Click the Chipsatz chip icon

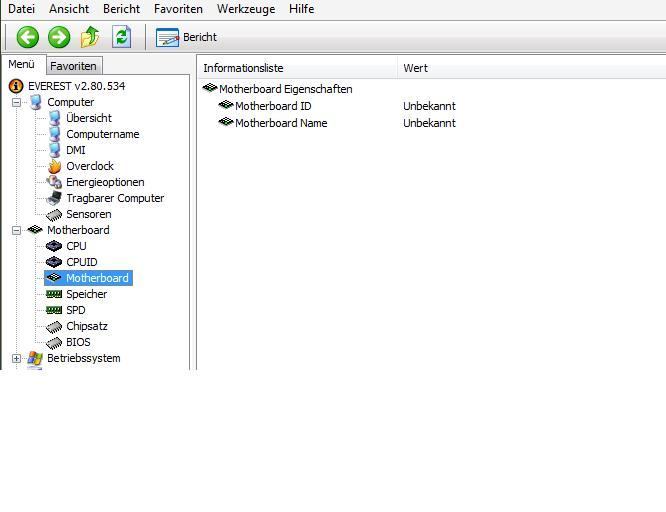coord(54,327)
